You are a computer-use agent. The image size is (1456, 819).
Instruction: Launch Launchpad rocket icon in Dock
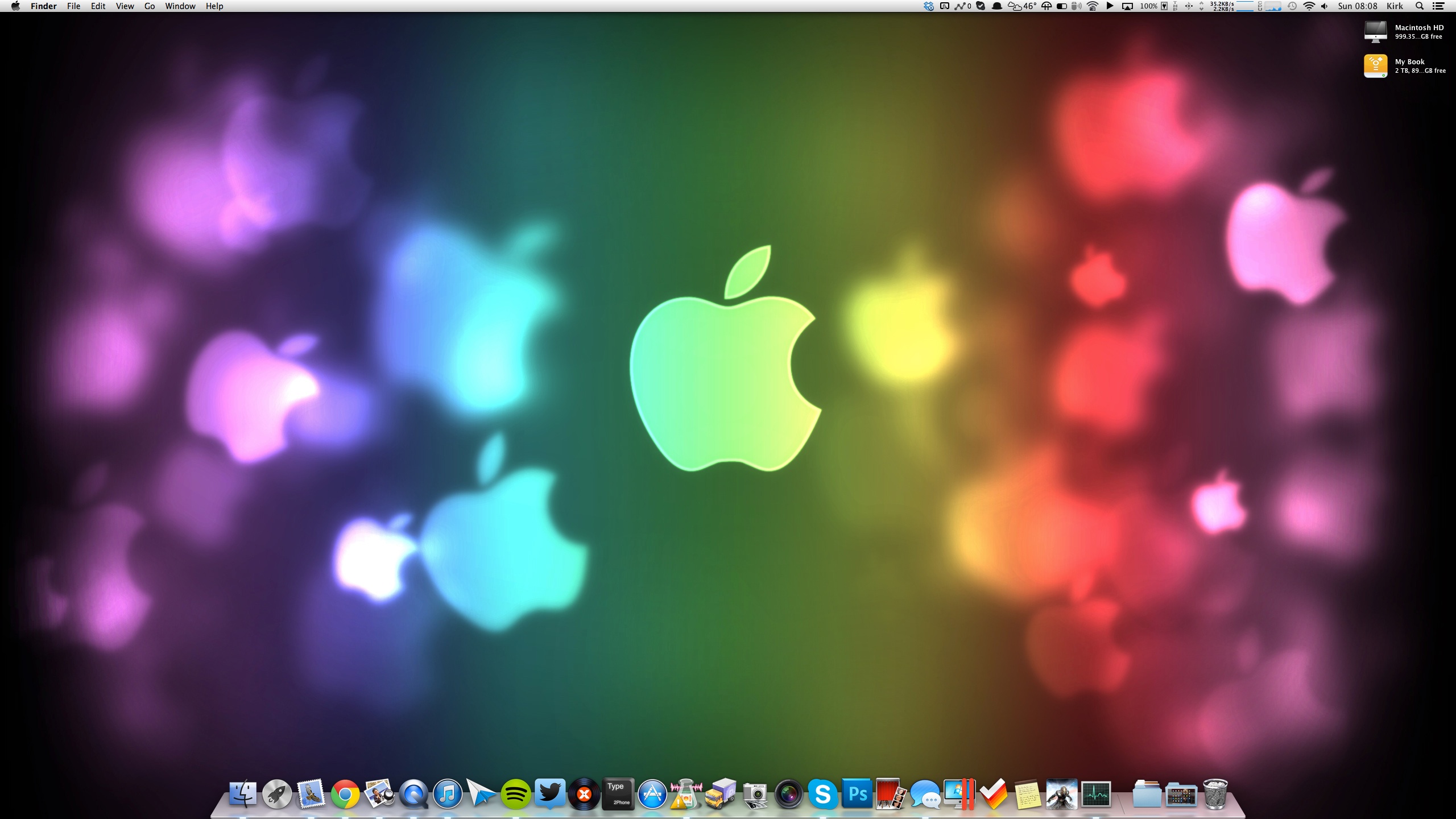277,794
